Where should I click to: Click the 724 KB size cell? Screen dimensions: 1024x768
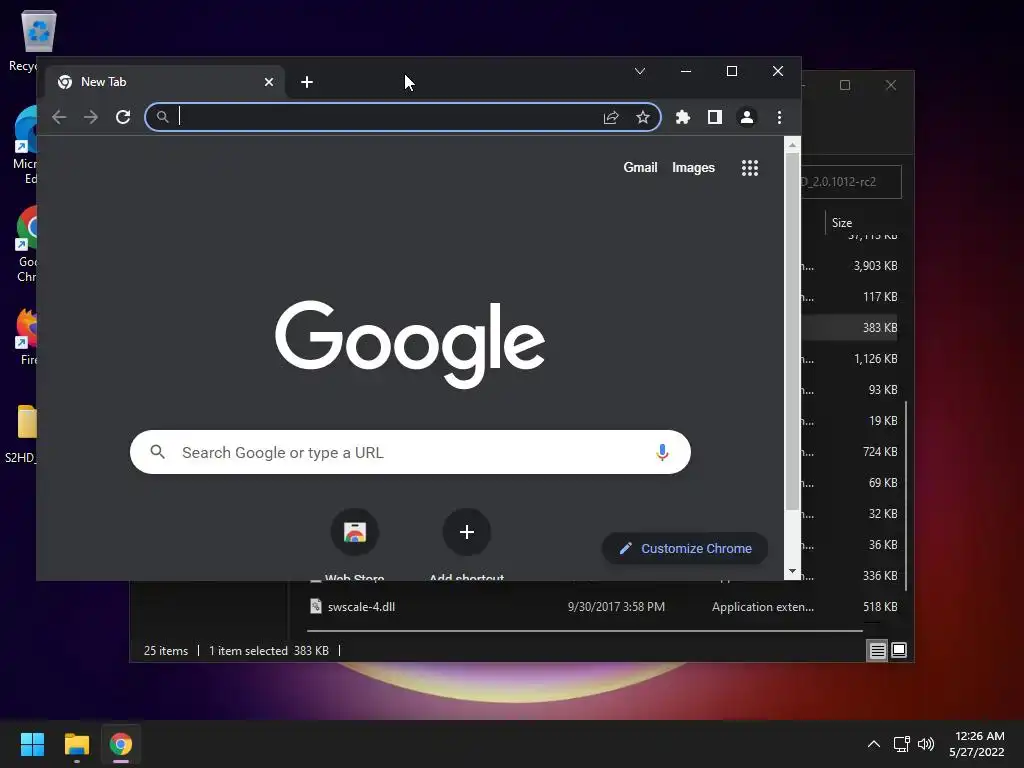(880, 451)
